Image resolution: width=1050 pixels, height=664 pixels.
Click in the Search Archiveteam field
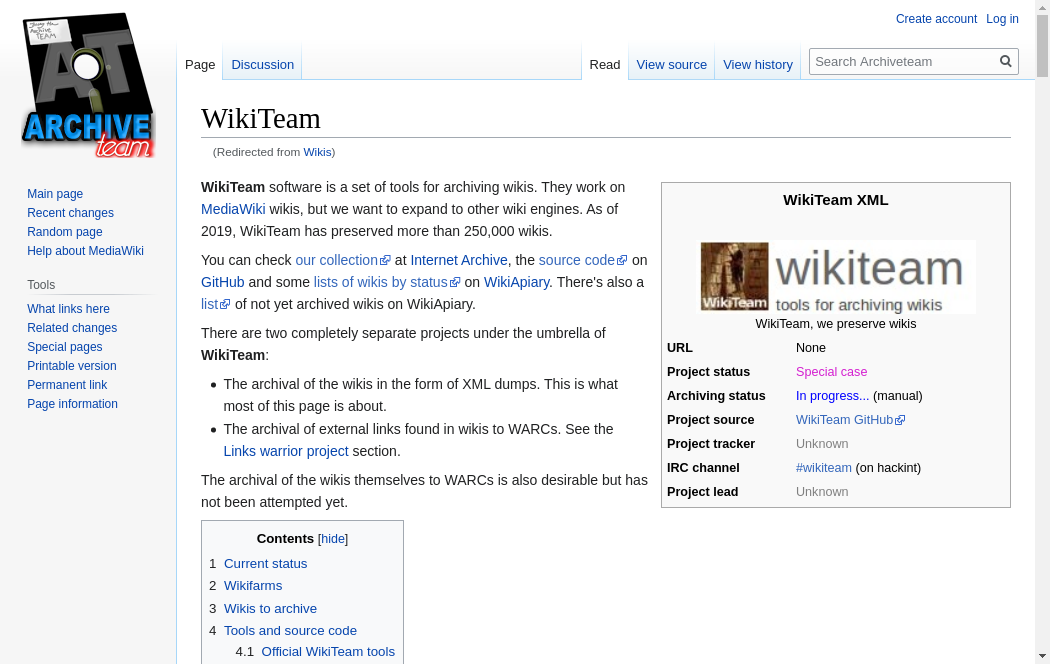pos(902,61)
